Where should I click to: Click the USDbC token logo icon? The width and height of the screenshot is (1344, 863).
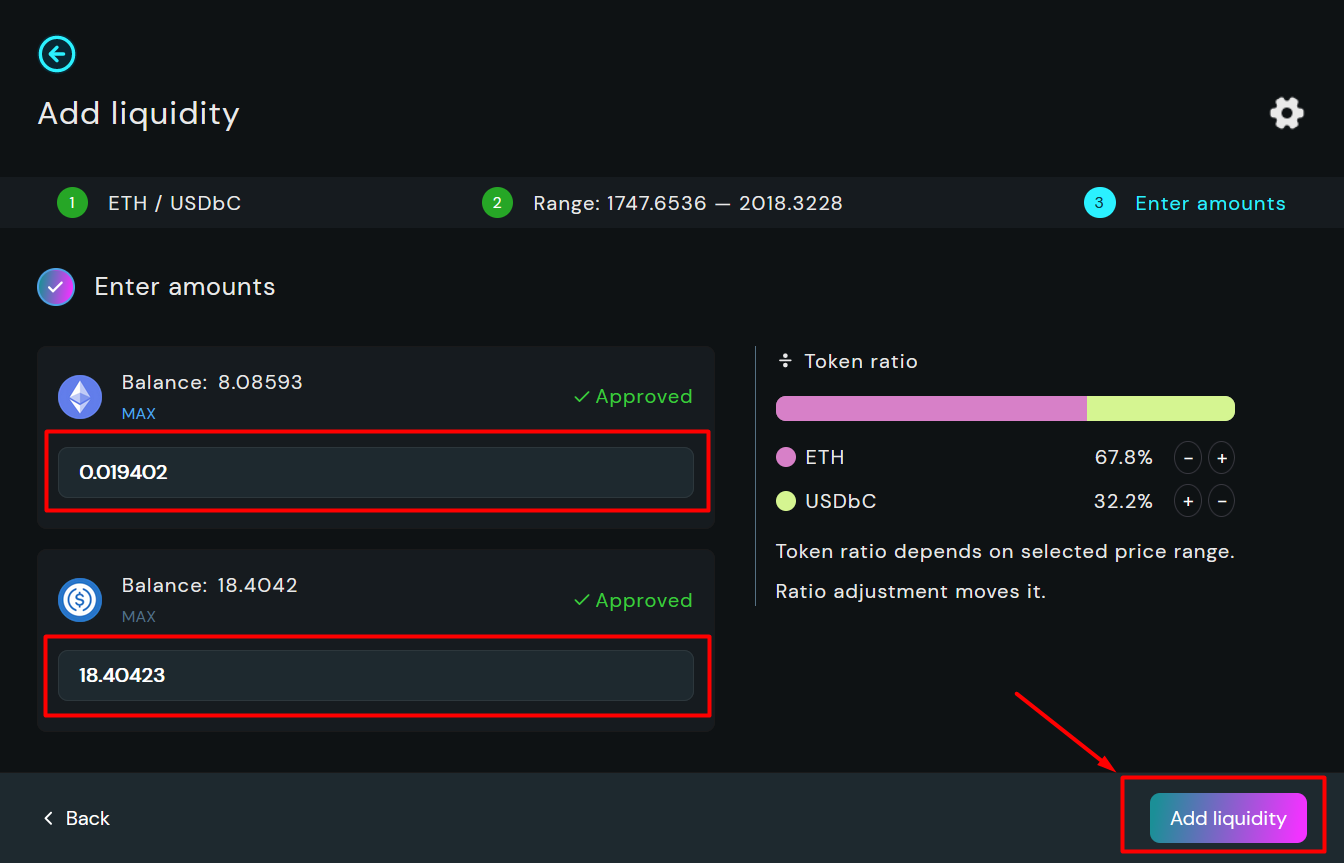[80, 600]
